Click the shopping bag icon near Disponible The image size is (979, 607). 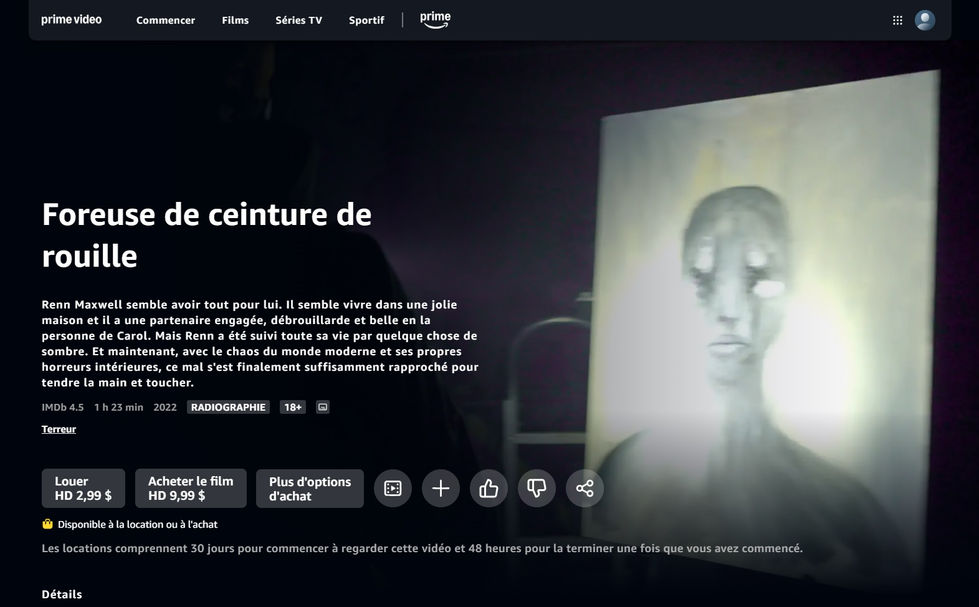[x=47, y=524]
